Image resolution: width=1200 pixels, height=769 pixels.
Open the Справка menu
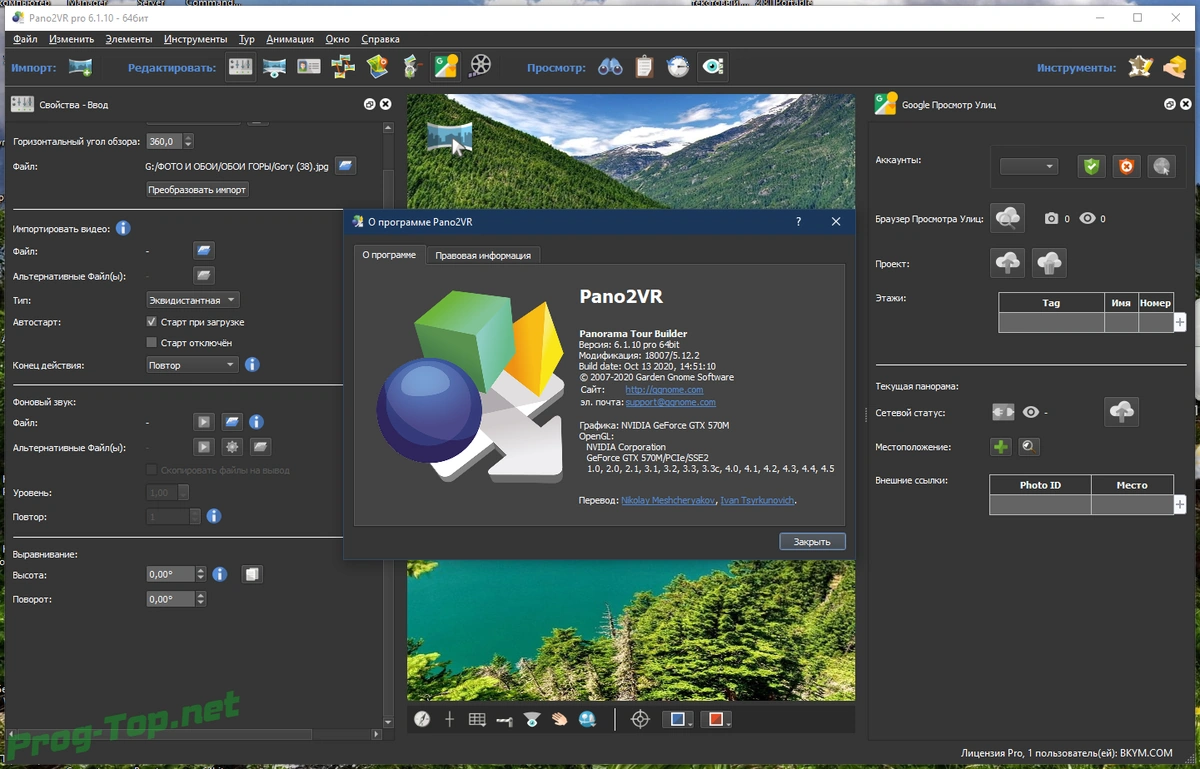pyautogui.click(x=380, y=39)
